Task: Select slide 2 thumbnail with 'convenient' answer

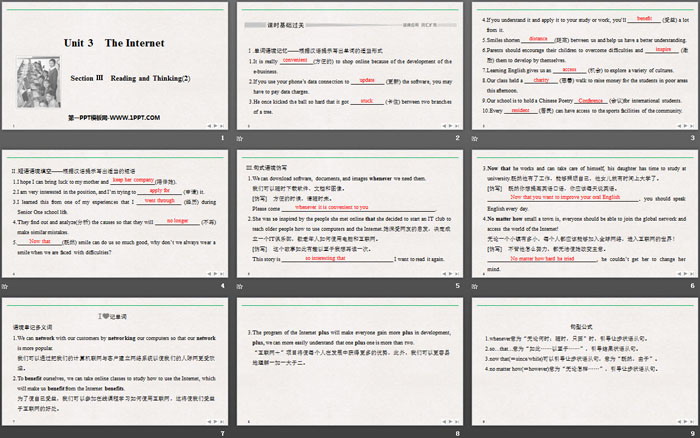Action: click(350, 66)
